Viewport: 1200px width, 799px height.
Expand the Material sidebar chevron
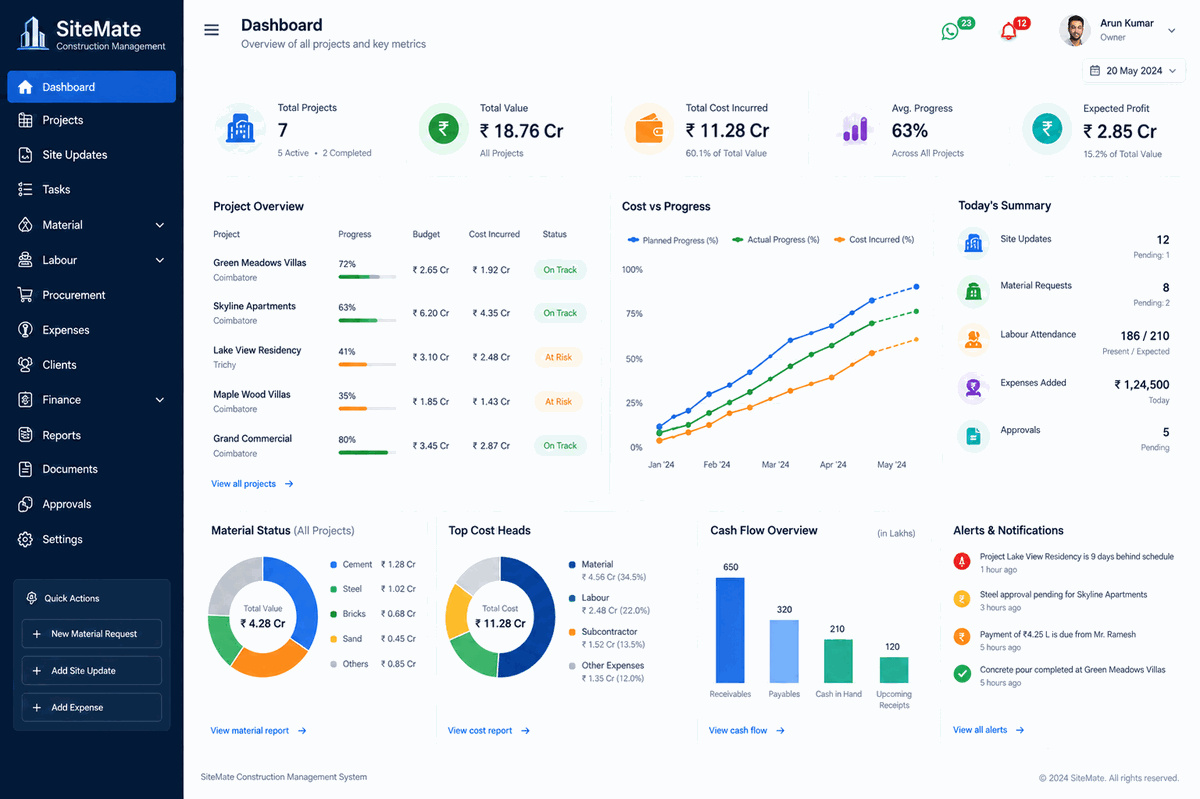pos(160,225)
